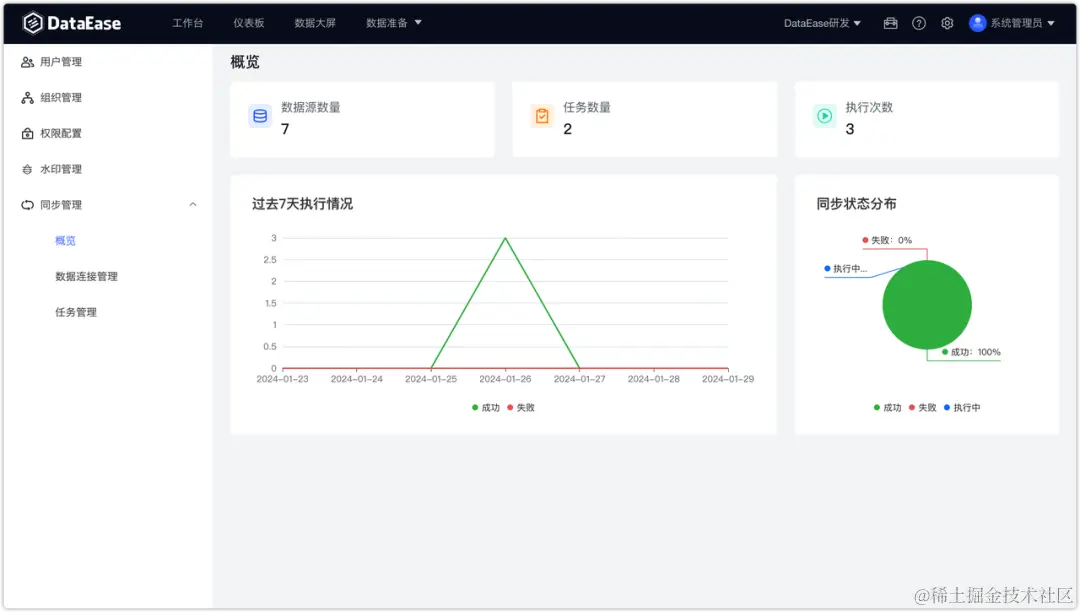
Task: Open 组织管理 in the sidebar
Action: click(61, 98)
